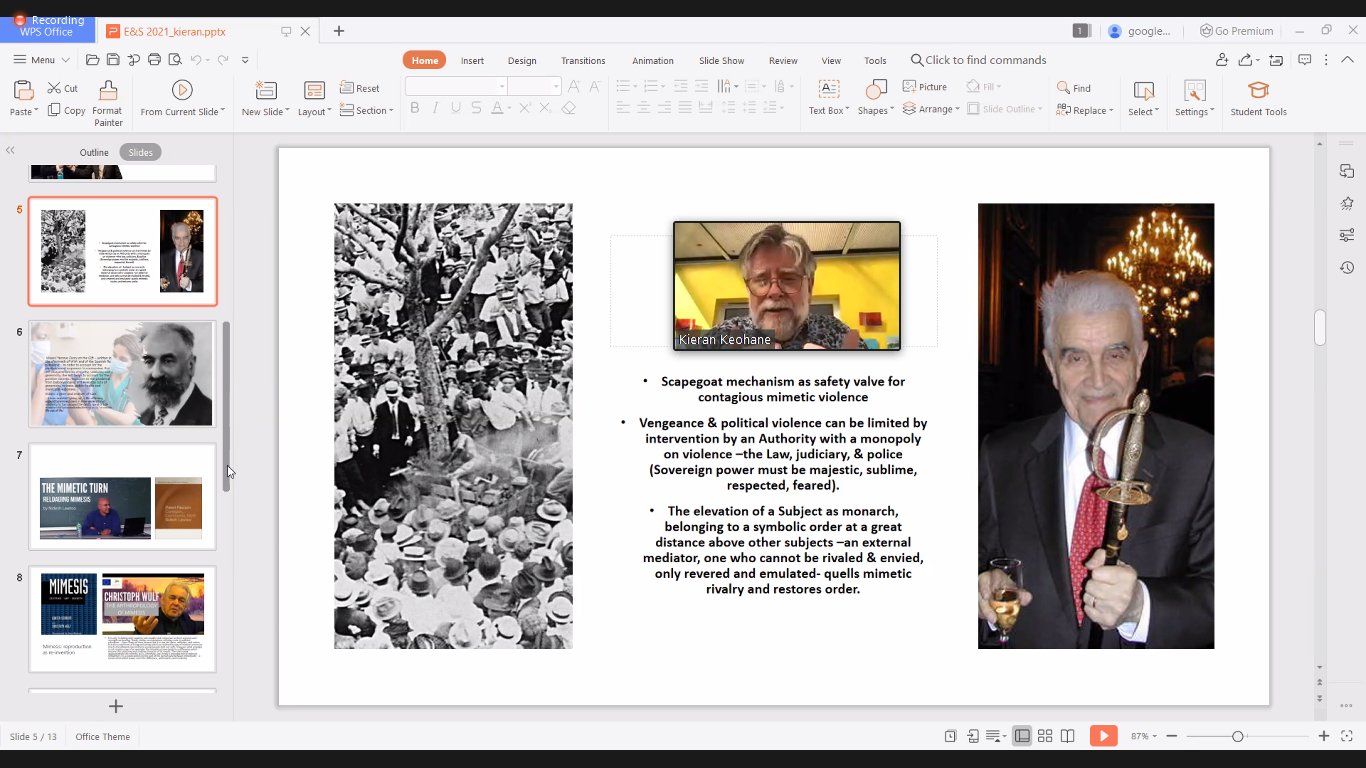Switch to the Design tab
Viewport: 1366px width, 768px height.
pos(522,60)
